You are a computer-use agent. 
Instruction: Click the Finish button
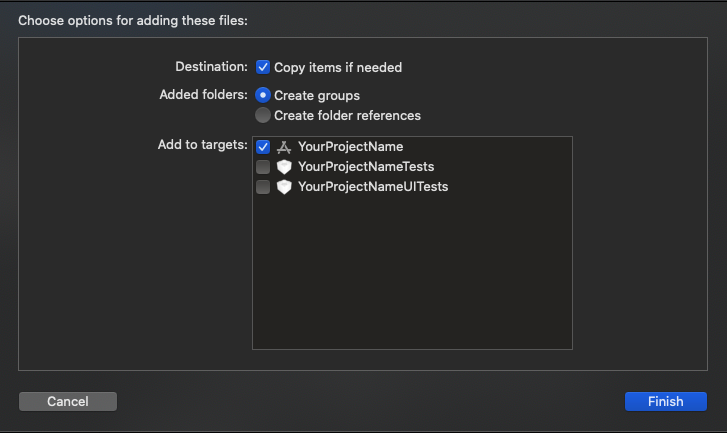(665, 401)
